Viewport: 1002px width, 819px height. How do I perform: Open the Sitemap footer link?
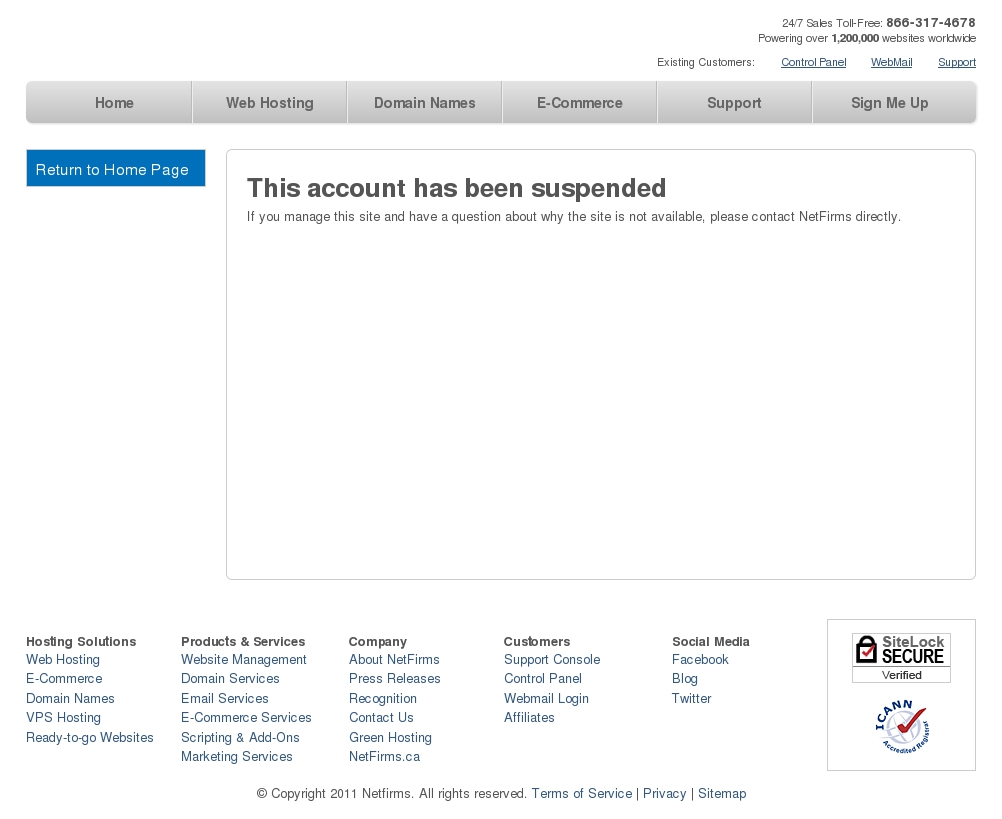[721, 793]
